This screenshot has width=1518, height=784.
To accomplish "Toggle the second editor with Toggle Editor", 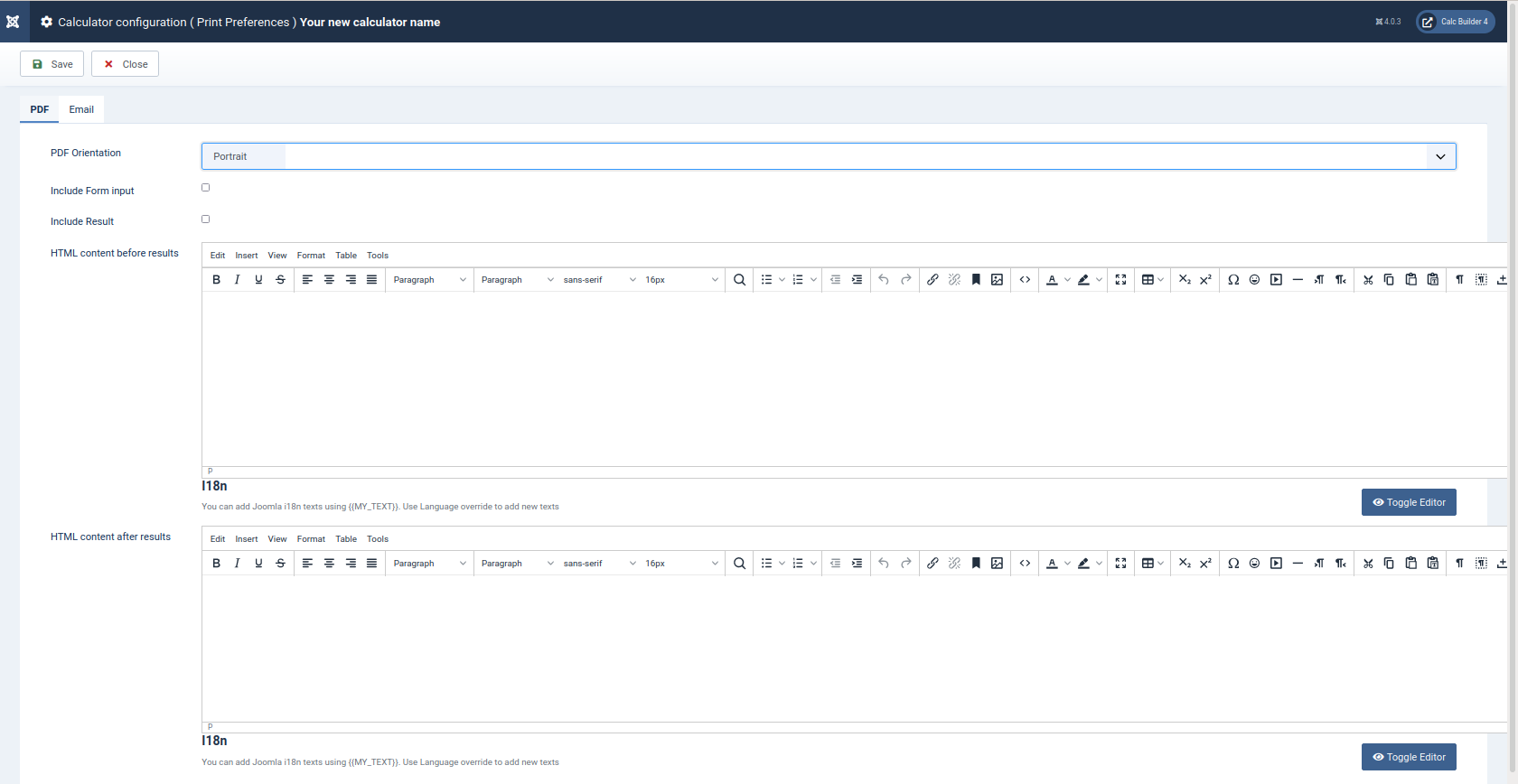I will click(x=1409, y=757).
